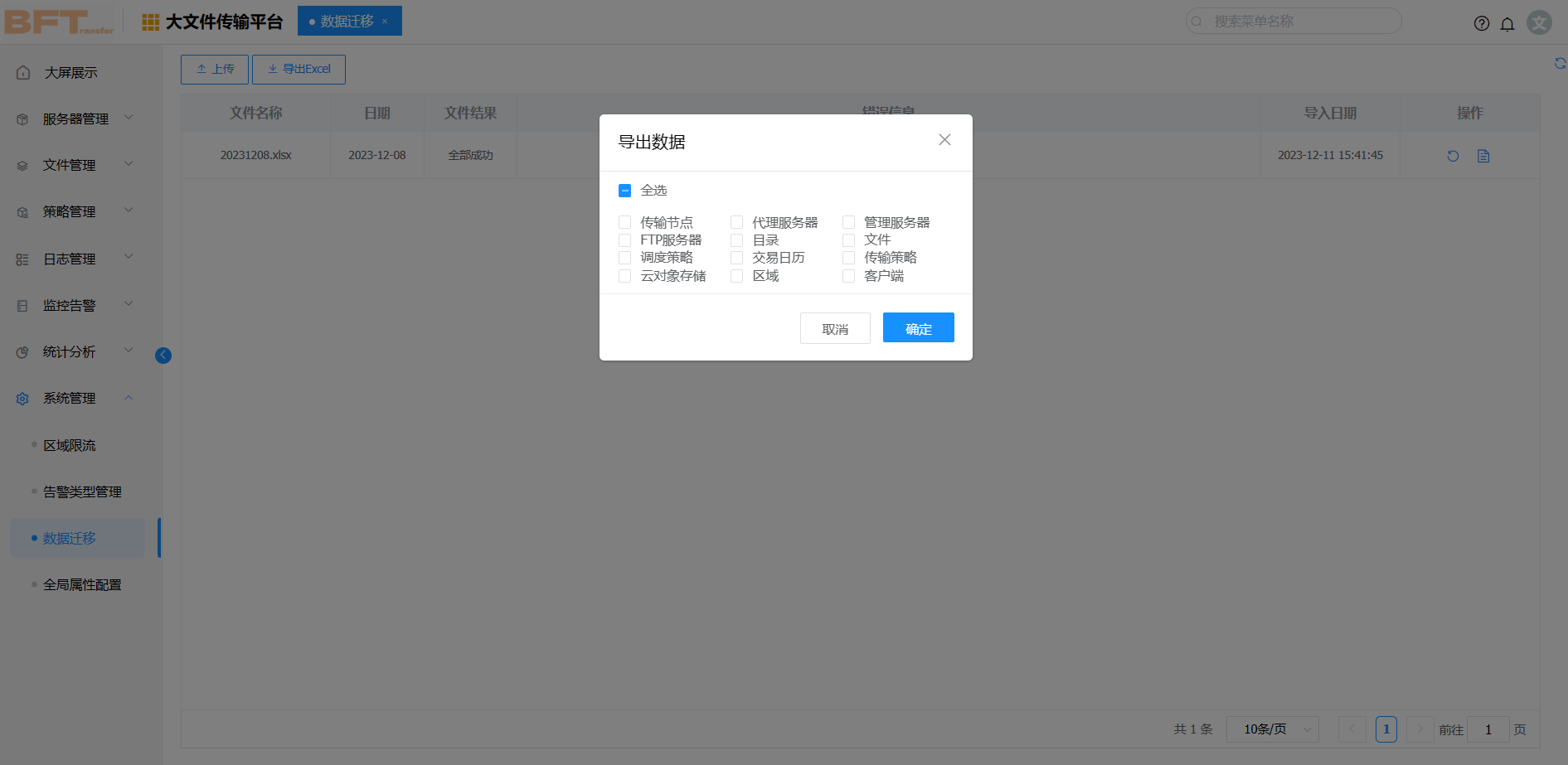
Task: Open the 10条/页 page size dropdown
Action: [1272, 729]
